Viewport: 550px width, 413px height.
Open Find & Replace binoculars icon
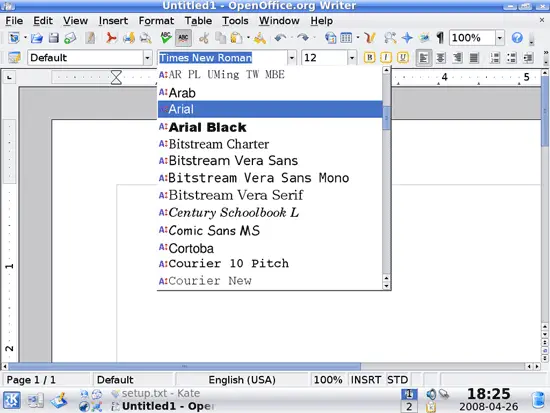[390, 38]
